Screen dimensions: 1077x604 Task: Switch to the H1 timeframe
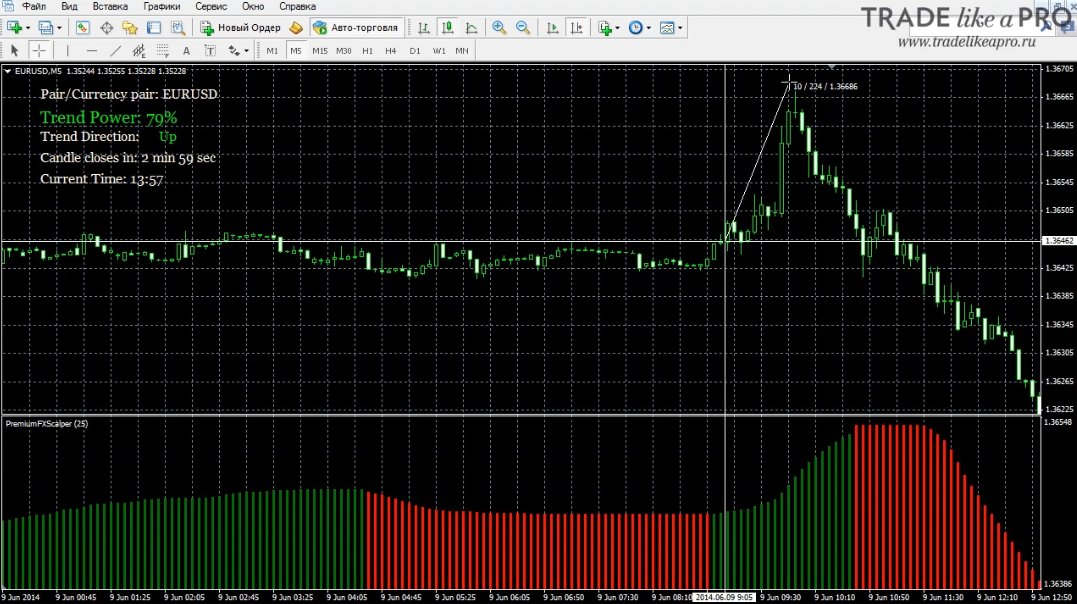[x=367, y=50]
